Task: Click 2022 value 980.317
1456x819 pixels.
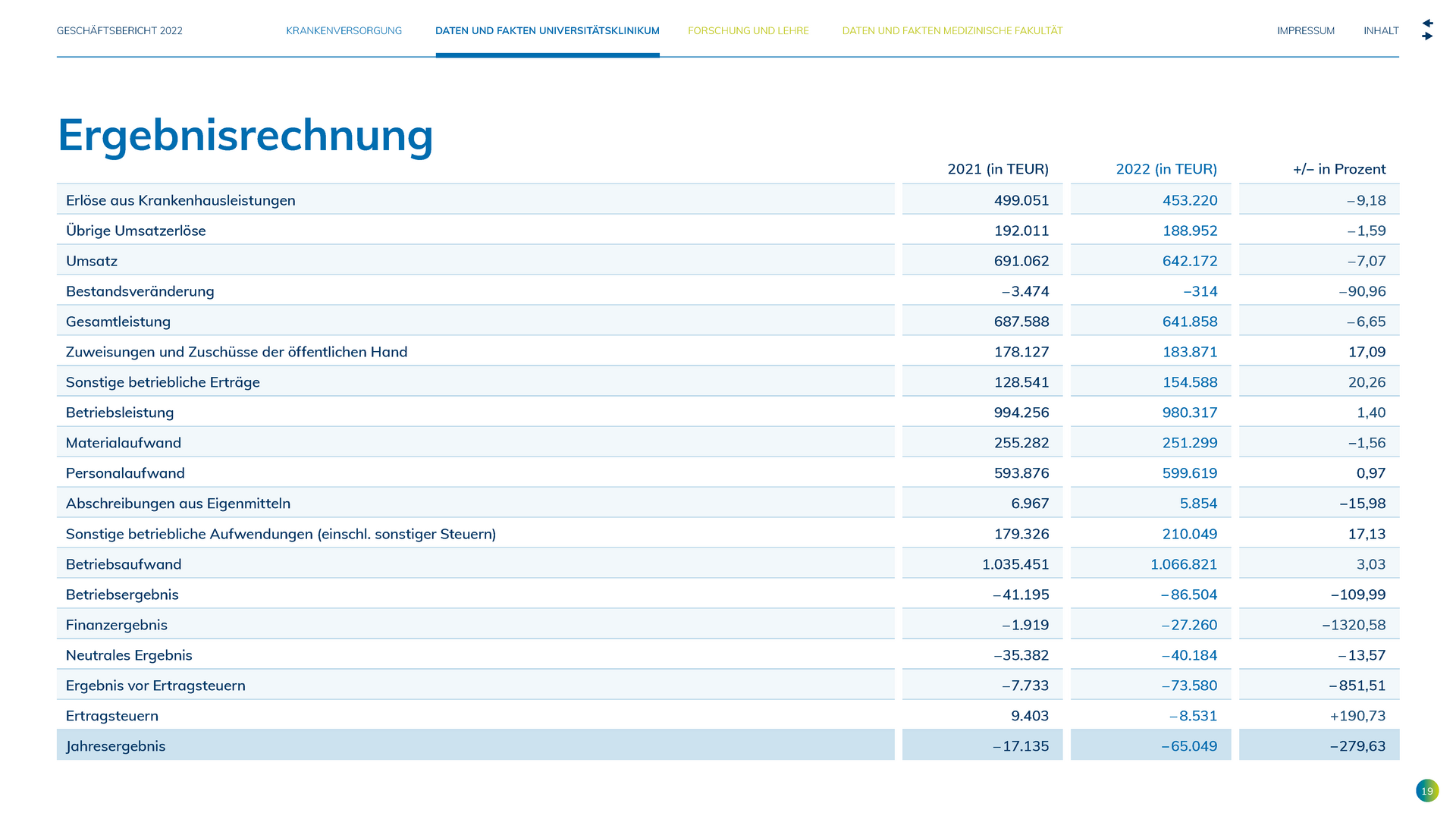Action: [x=1190, y=413]
